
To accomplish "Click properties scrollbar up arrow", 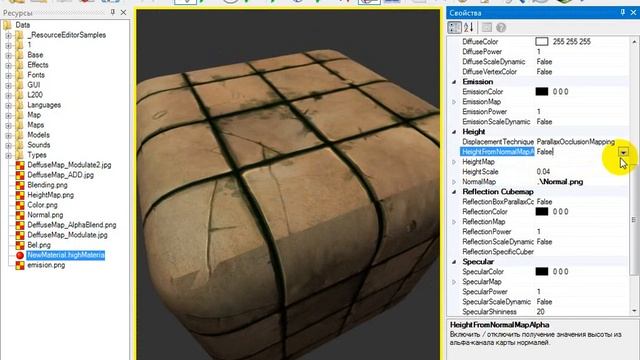I will click(634, 42).
